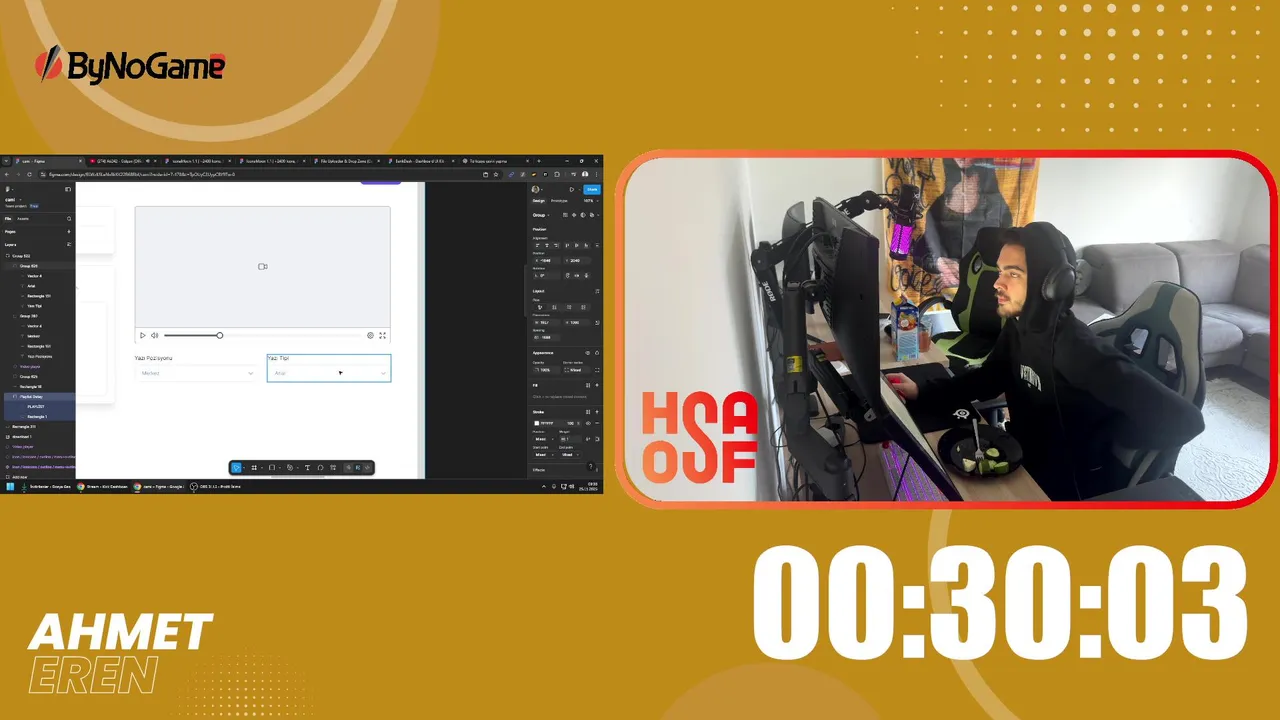Click the stroke color swatch
The width and height of the screenshot is (1280, 720).
[537, 423]
